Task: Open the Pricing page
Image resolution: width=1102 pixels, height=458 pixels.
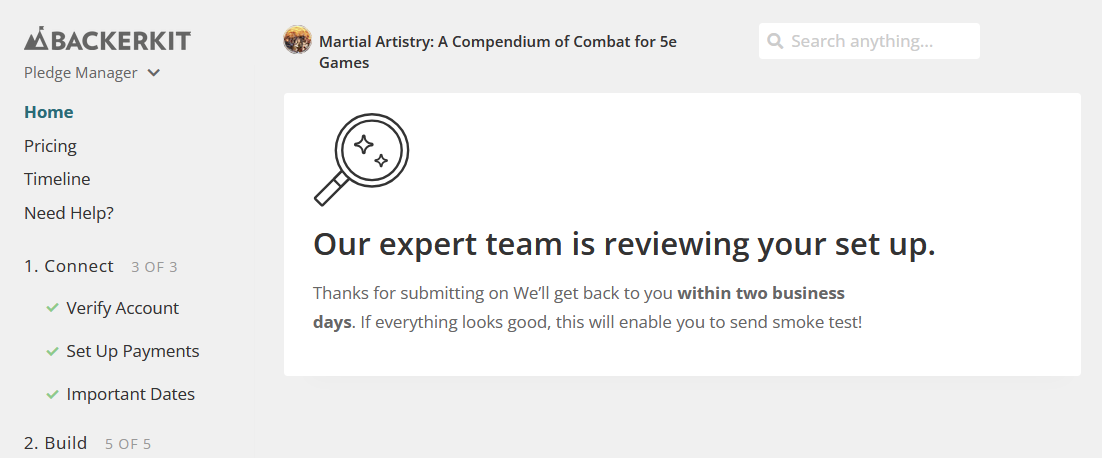Action: pyautogui.click(x=50, y=146)
